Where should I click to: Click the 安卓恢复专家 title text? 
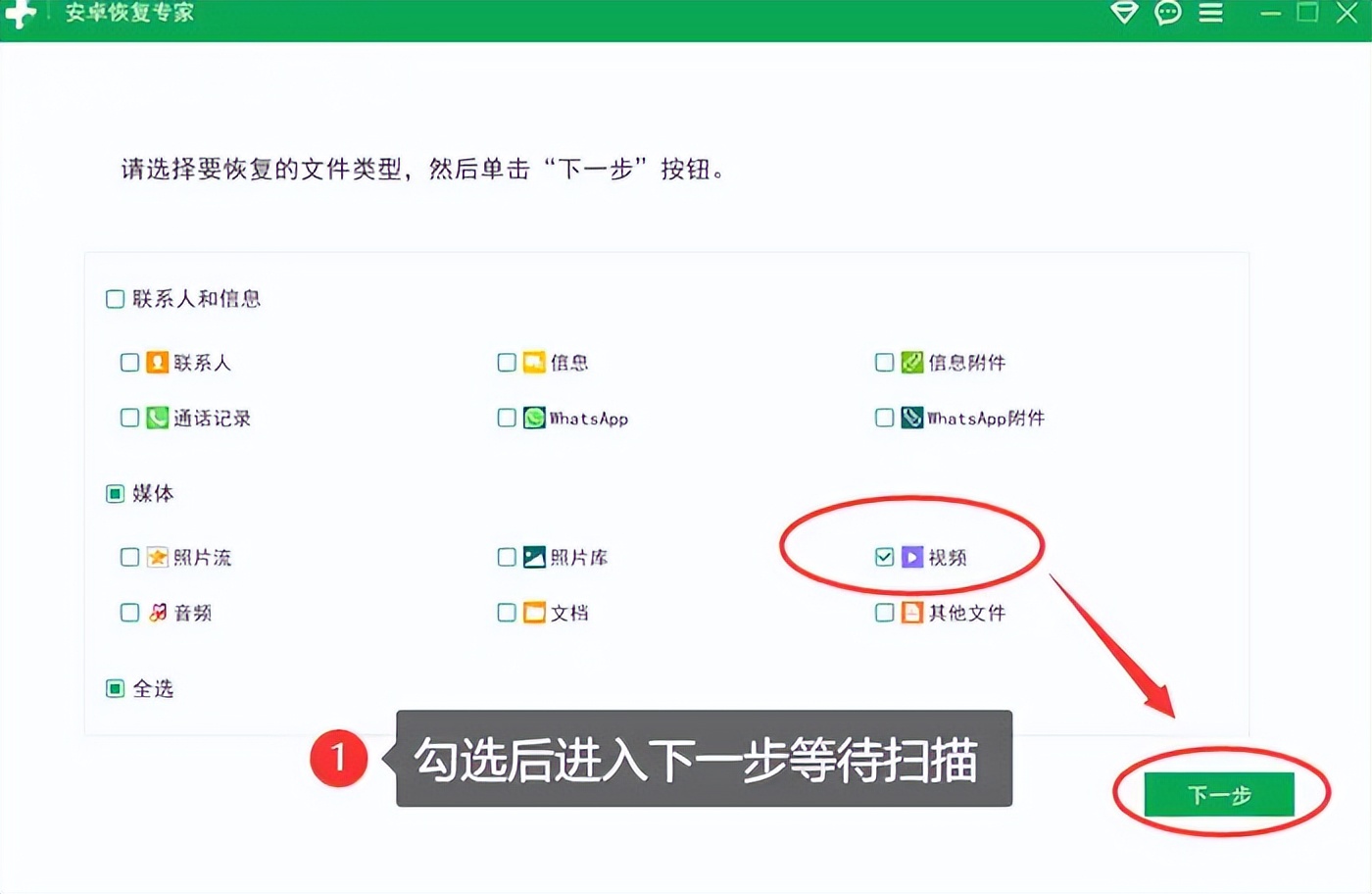(129, 13)
